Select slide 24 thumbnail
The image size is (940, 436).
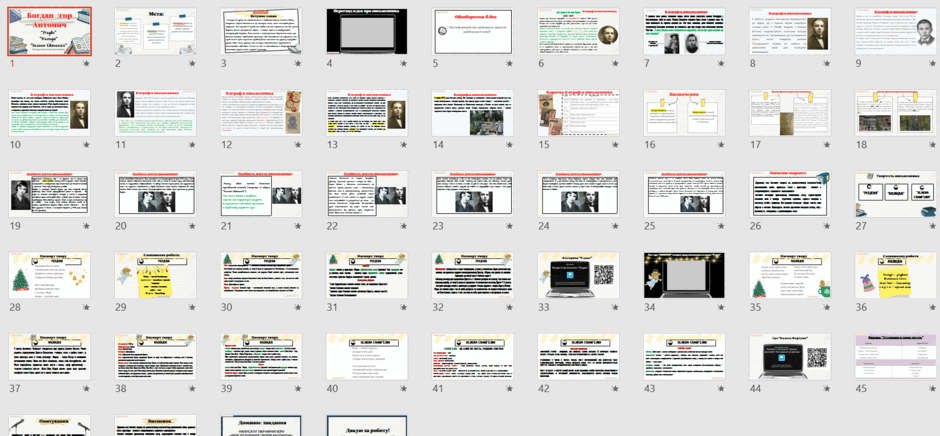[x=579, y=194]
